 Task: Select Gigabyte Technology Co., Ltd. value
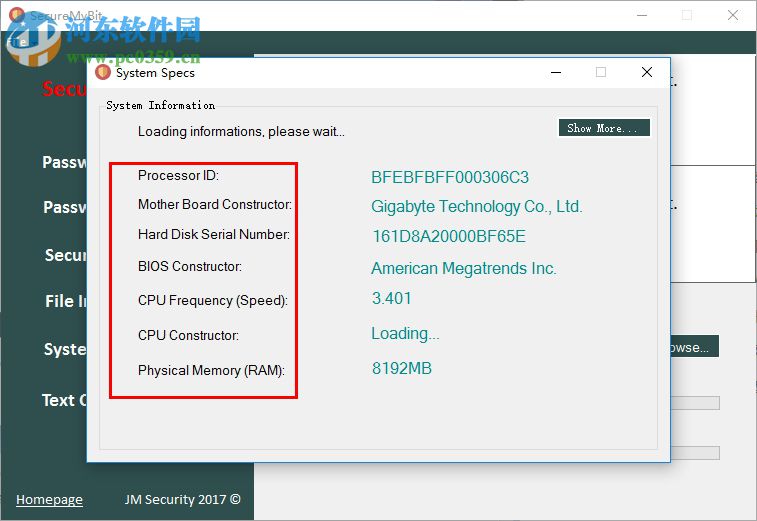pyautogui.click(x=477, y=207)
